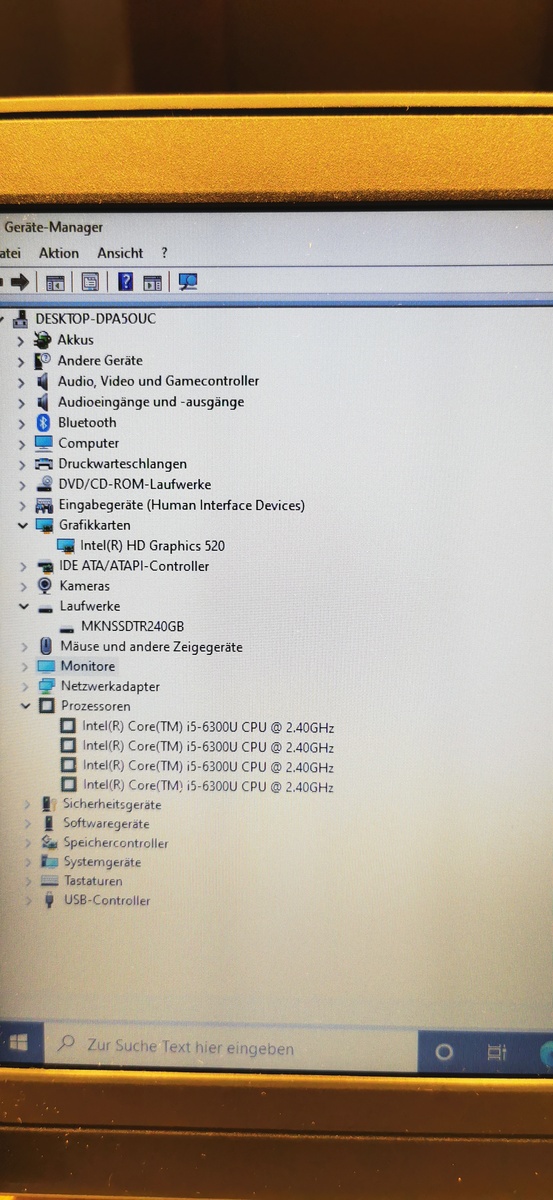553x1200 pixels.
Task: Open the Properties toolbar icon
Action: (90, 282)
